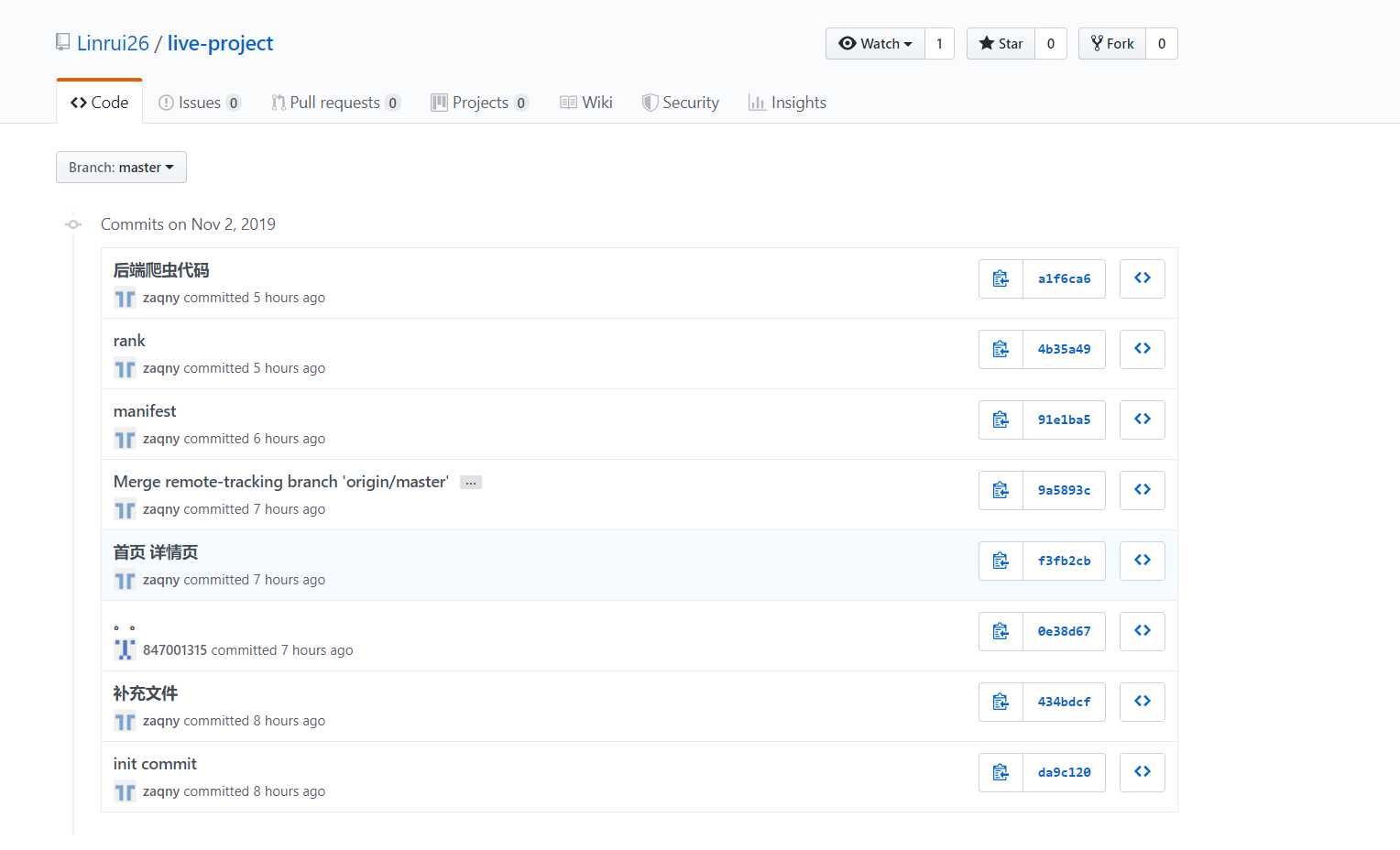Browse repository at commit da9c120

tap(1142, 772)
